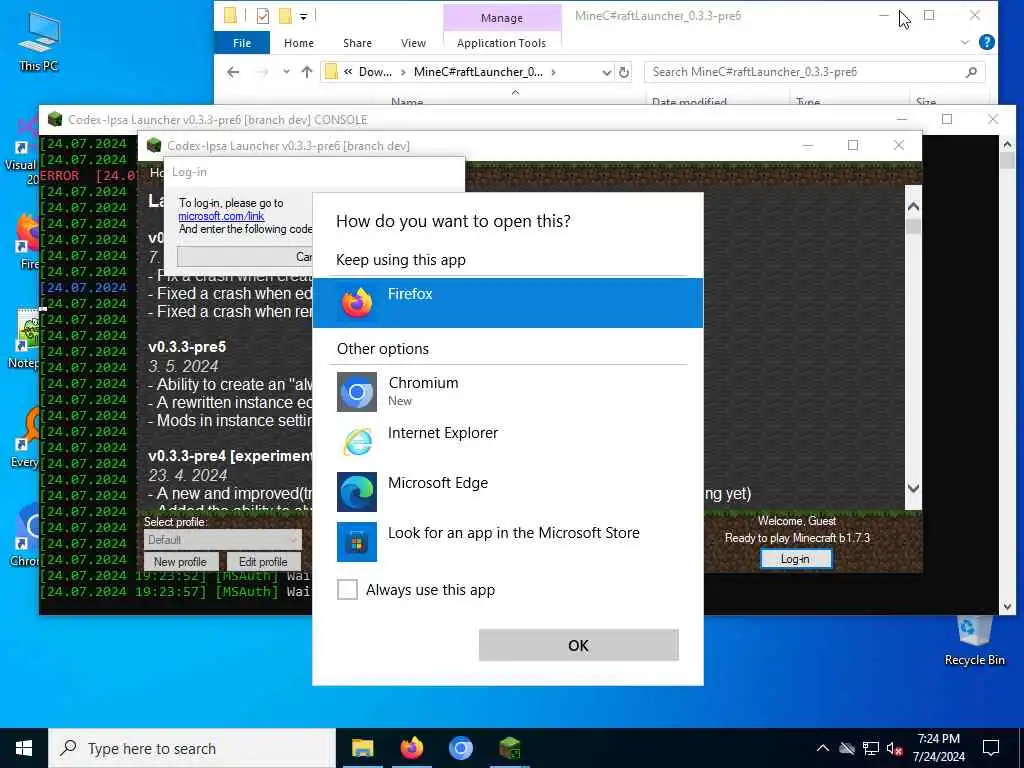Click the taskbar search box

[192, 748]
